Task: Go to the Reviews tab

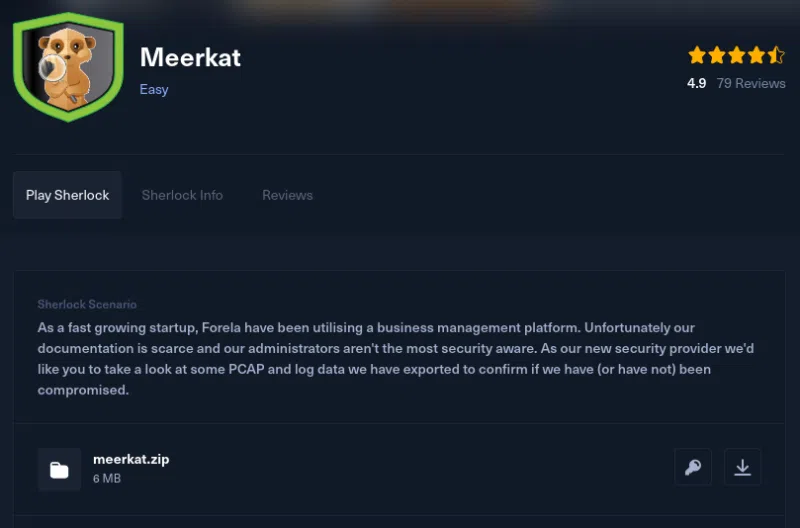Action: [x=287, y=195]
